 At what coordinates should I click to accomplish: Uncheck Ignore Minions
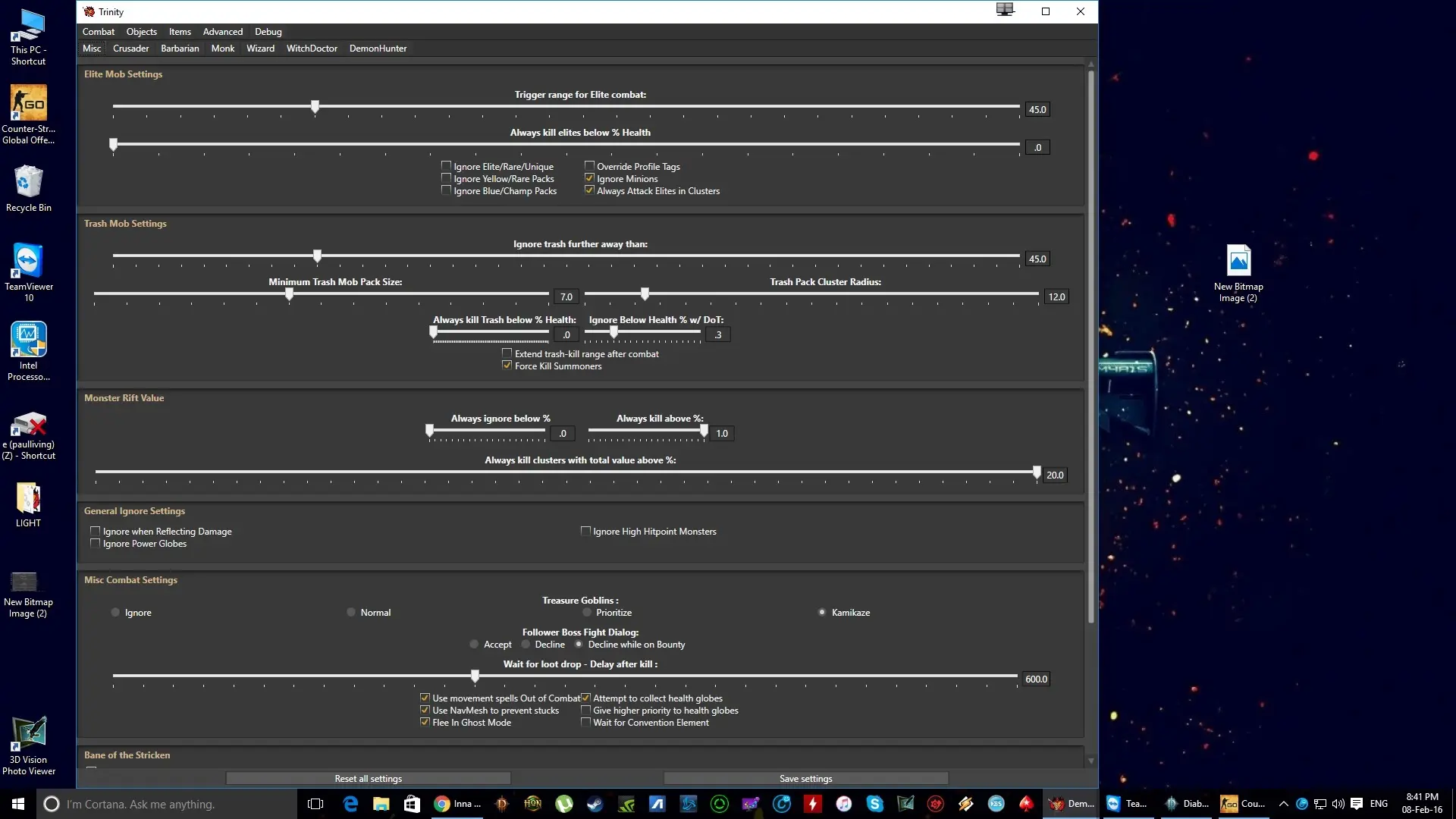click(x=589, y=178)
